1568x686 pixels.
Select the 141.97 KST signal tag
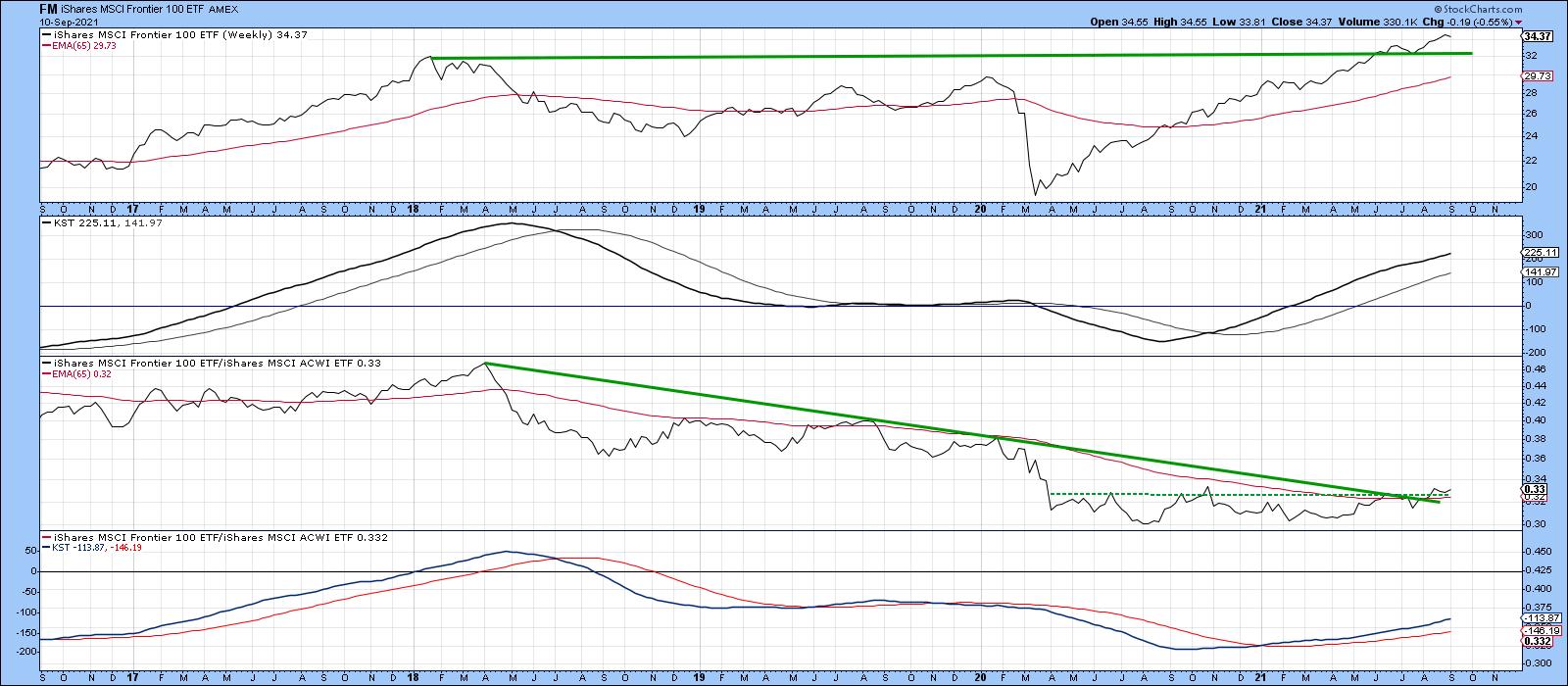(x=1535, y=271)
